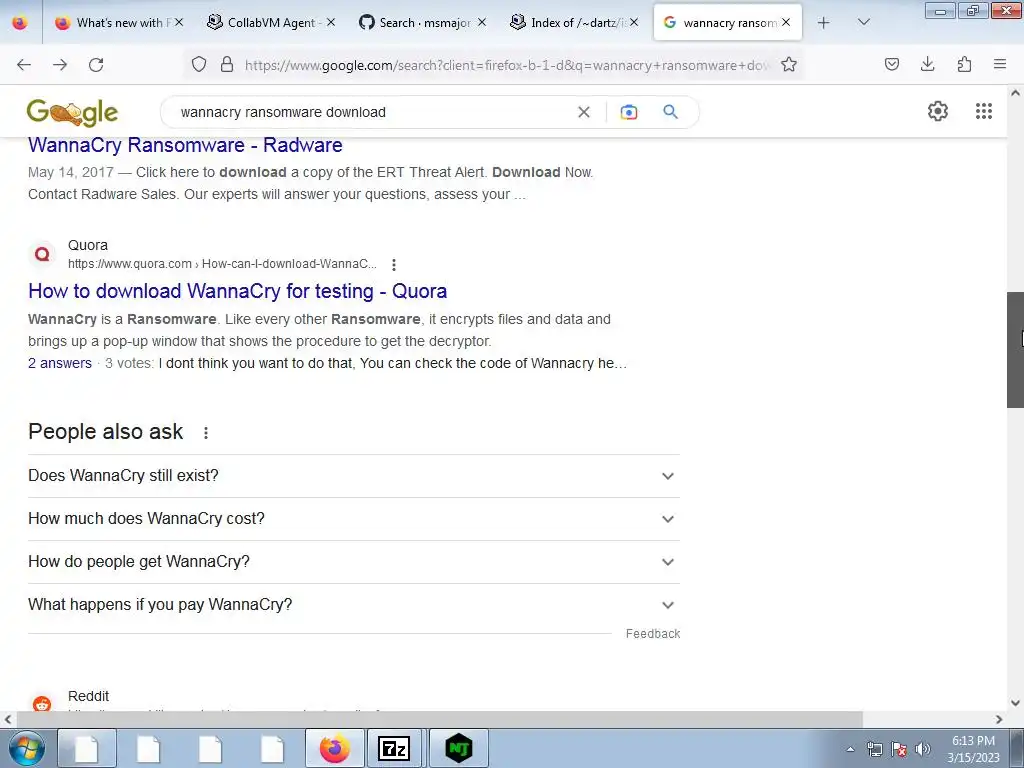Viewport: 1024px width, 768px height.
Task: Switch to Firefox in the taskbar
Action: point(334,748)
